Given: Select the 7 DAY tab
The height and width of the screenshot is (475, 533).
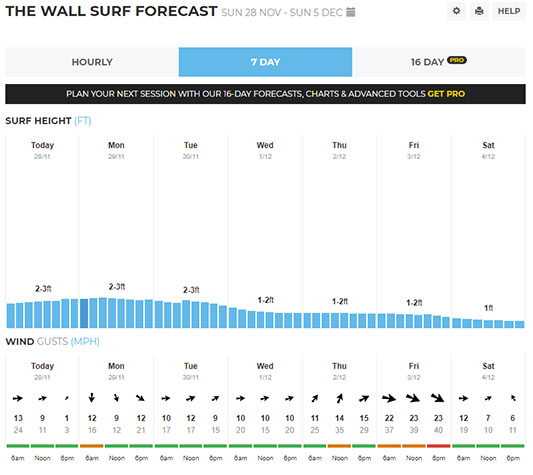Looking at the screenshot, I should [265, 62].
